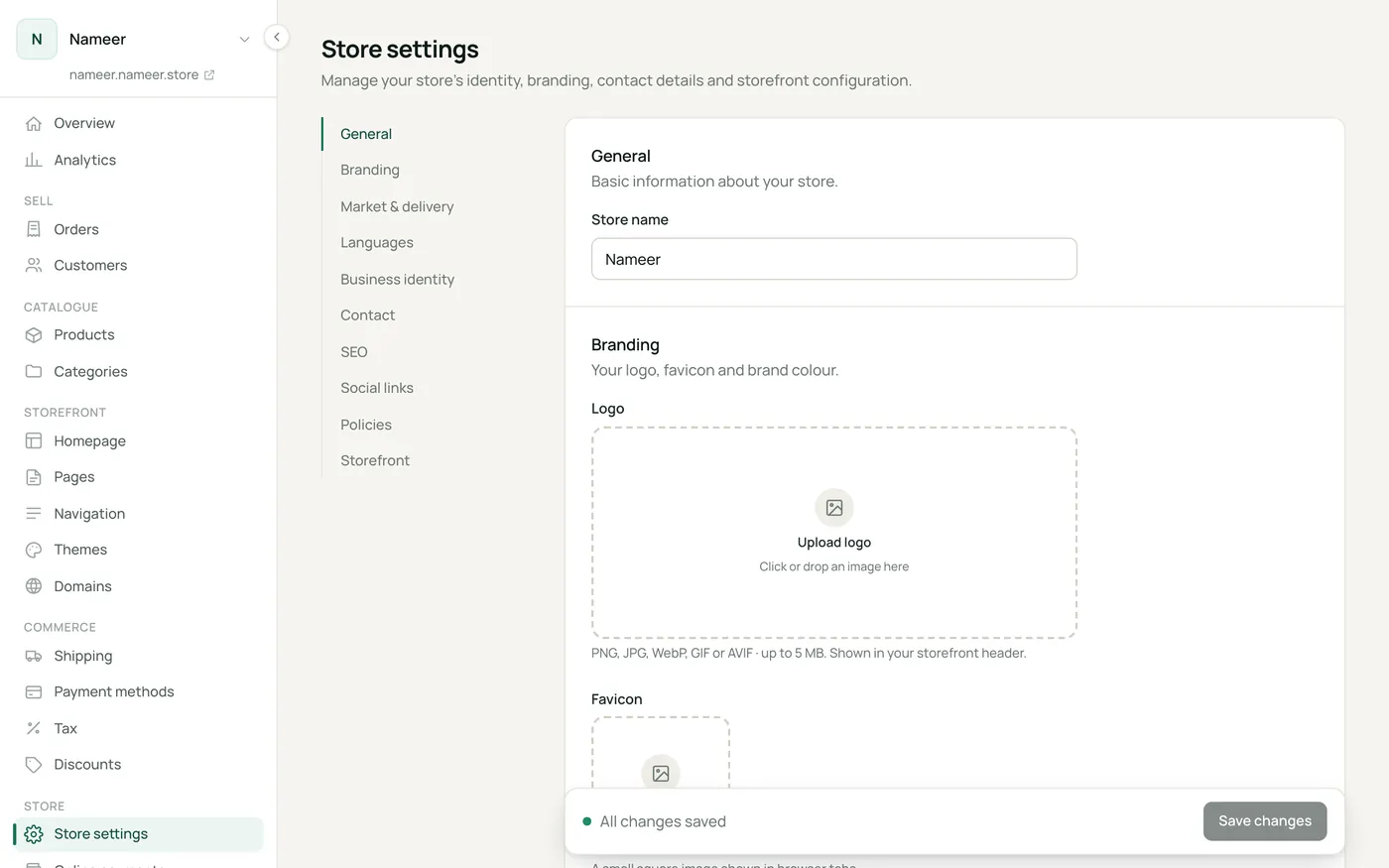Click the Save changes button
Image resolution: width=1389 pixels, height=868 pixels.
click(1265, 821)
